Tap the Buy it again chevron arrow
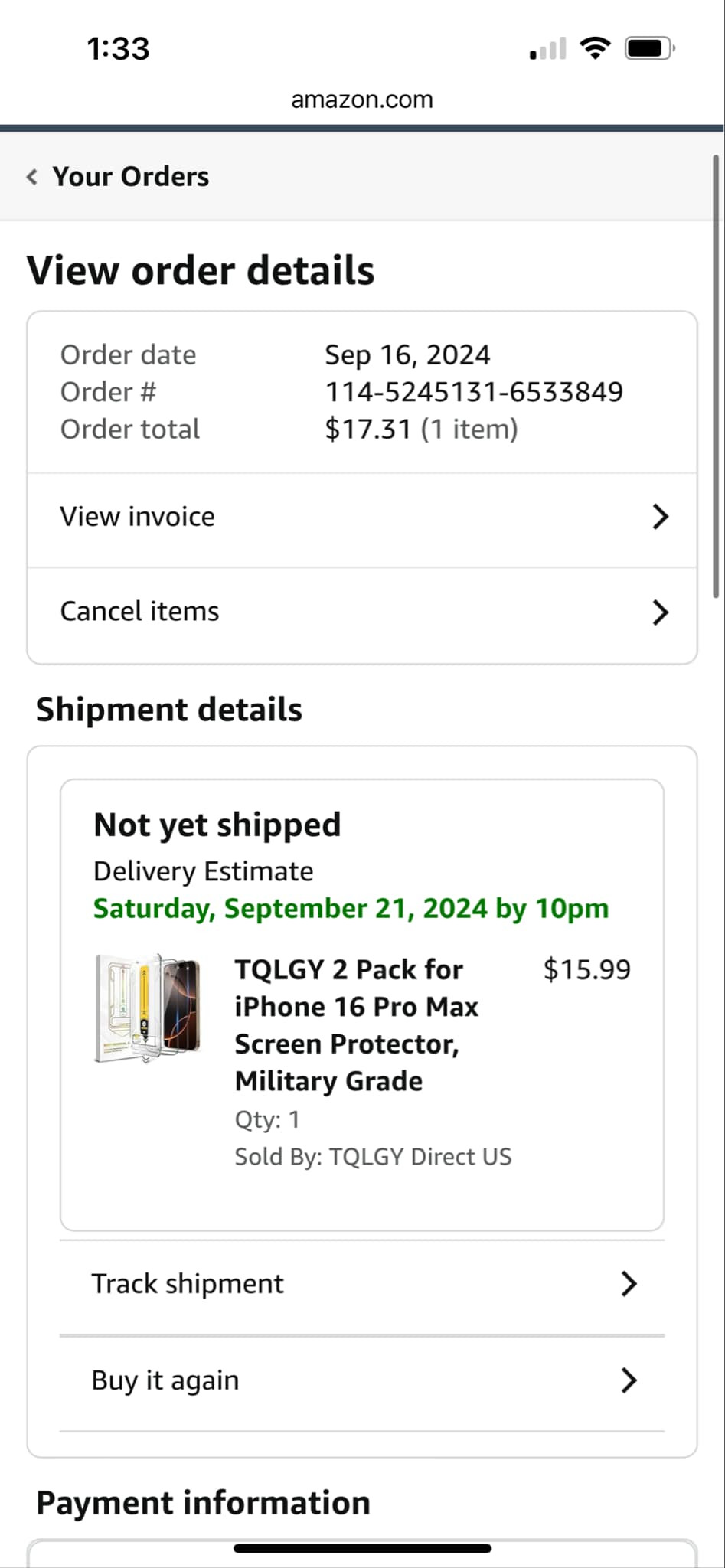725x1568 pixels. click(x=629, y=1380)
